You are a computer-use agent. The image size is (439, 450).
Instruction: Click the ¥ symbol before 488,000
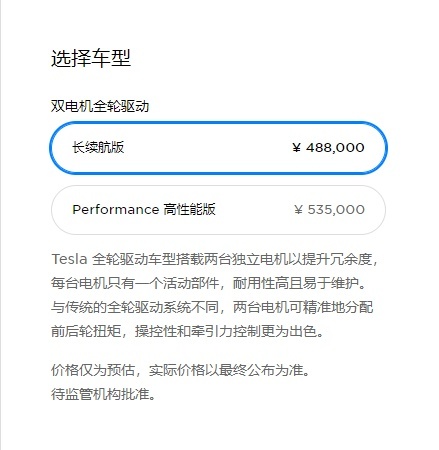[296, 148]
